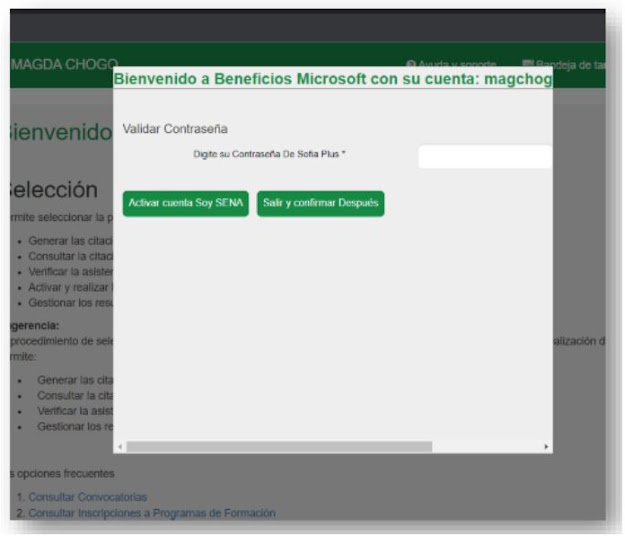Click the Digite su Contraseña De Sofia Plus label
The image size is (625, 536).
(x=269, y=154)
